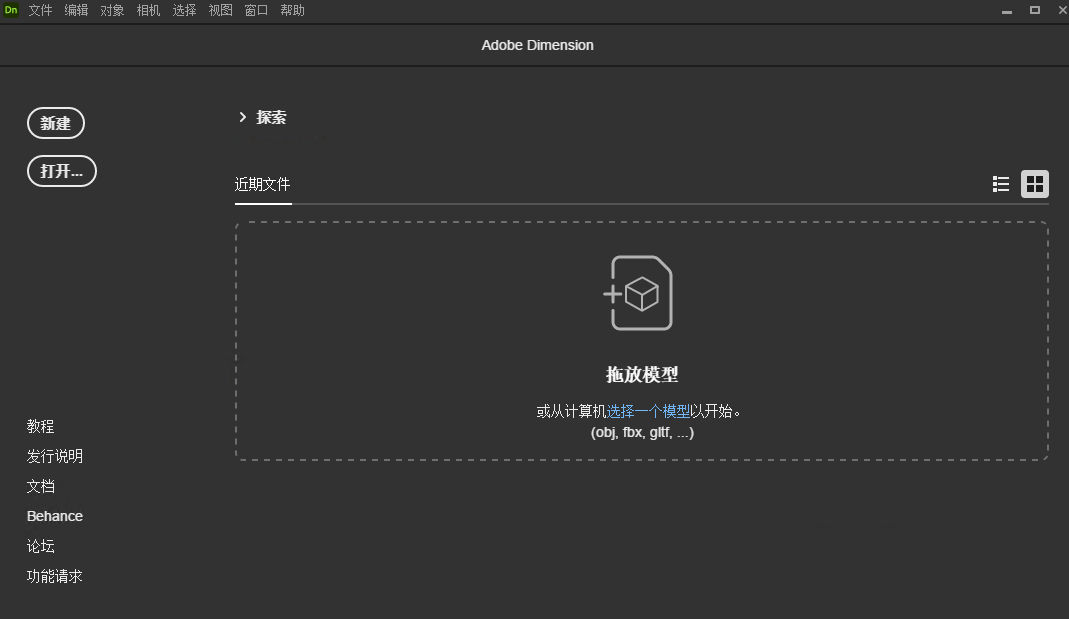Maximize the Adobe Dimension window
The width and height of the screenshot is (1069, 619).
[x=1035, y=10]
